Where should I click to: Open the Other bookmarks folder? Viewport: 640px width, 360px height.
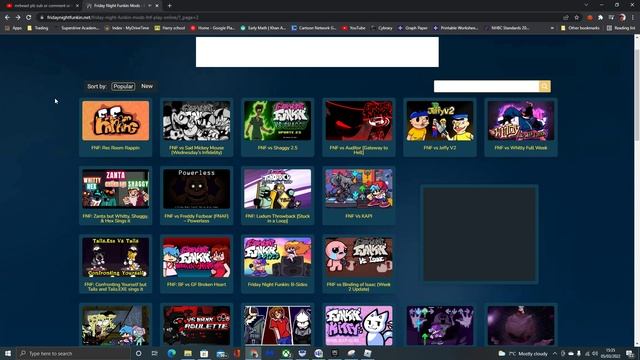click(580, 28)
